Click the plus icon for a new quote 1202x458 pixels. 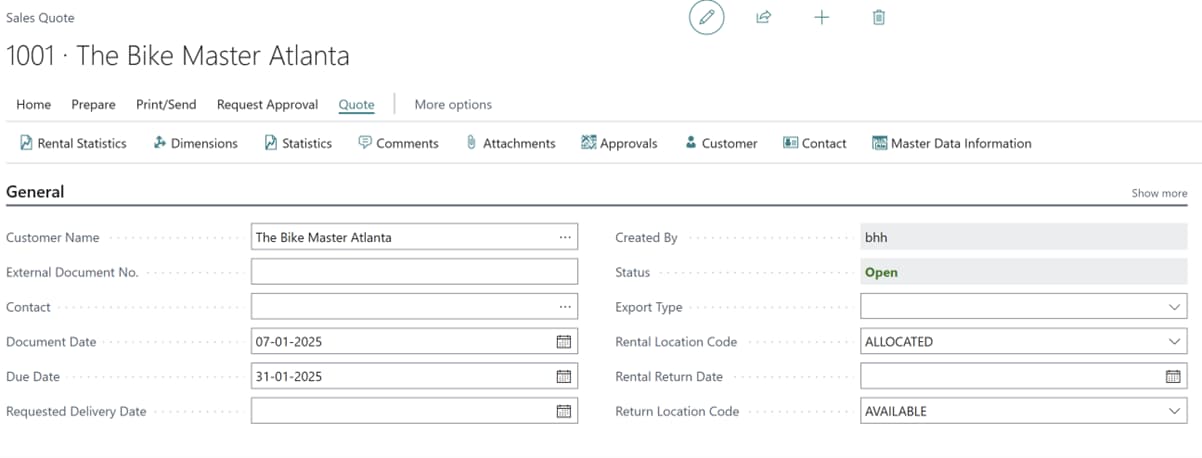pyautogui.click(x=821, y=18)
